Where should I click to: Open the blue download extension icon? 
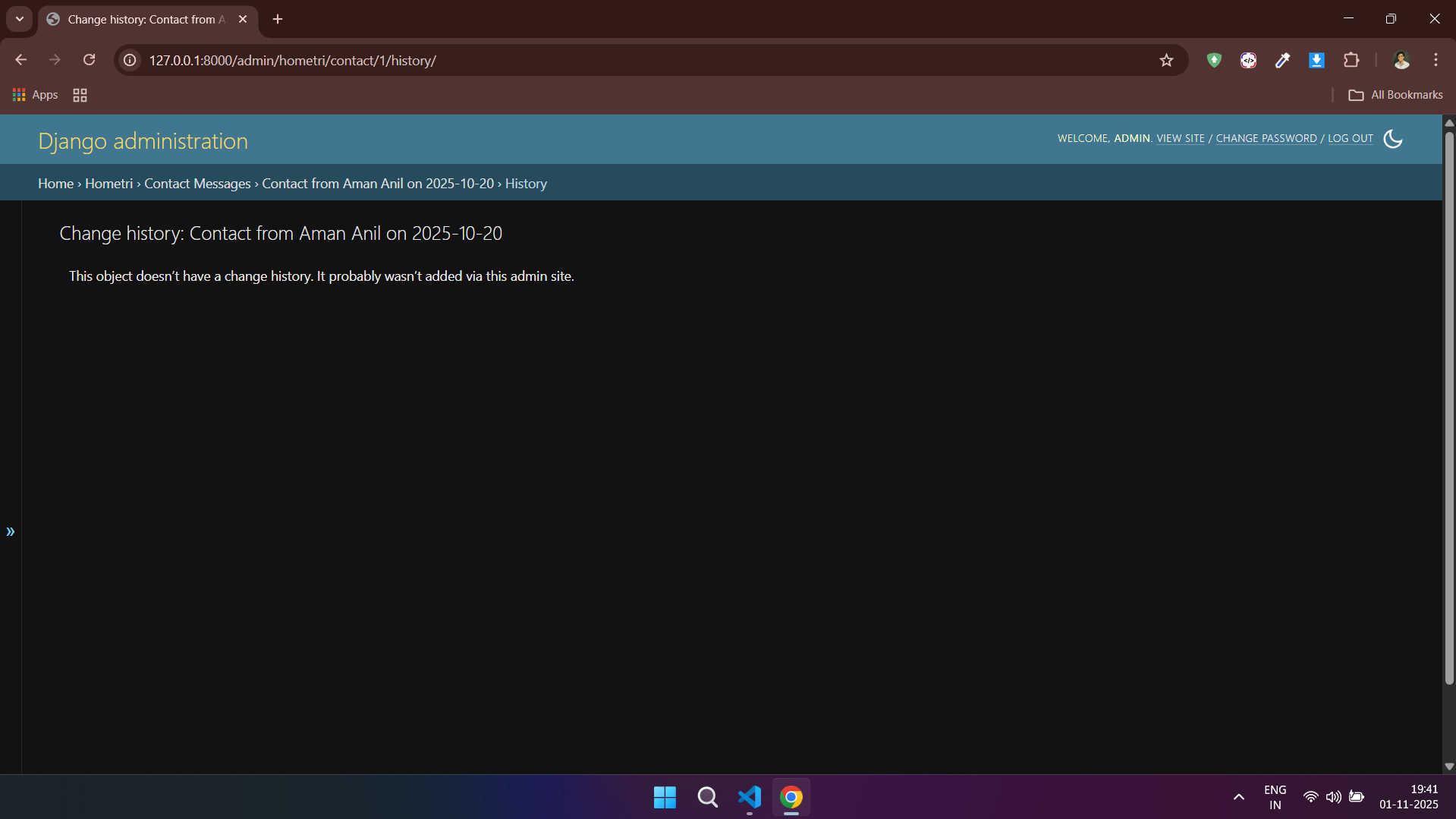pos(1316,60)
